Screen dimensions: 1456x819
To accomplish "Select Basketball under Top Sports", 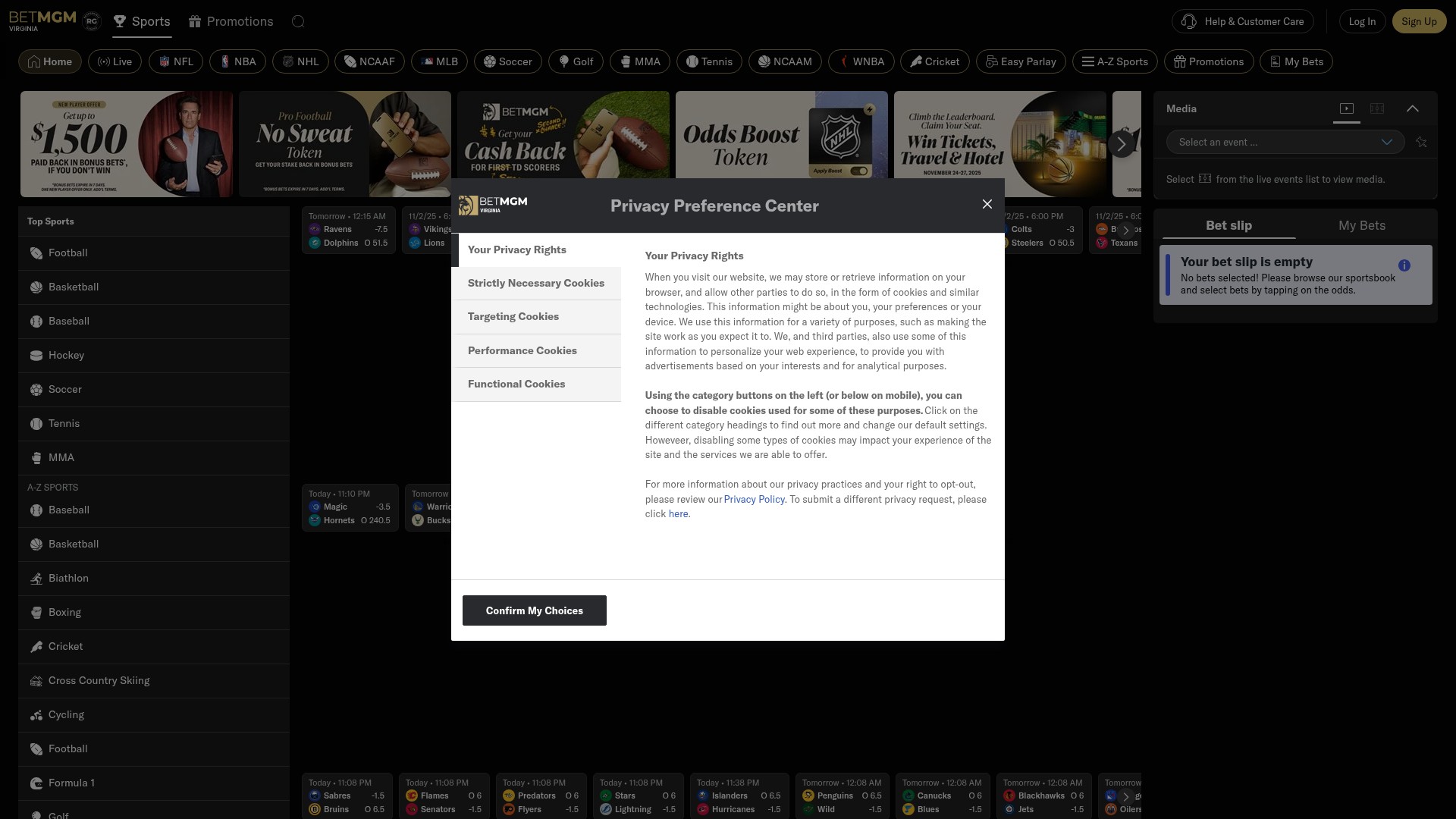I will click(154, 287).
